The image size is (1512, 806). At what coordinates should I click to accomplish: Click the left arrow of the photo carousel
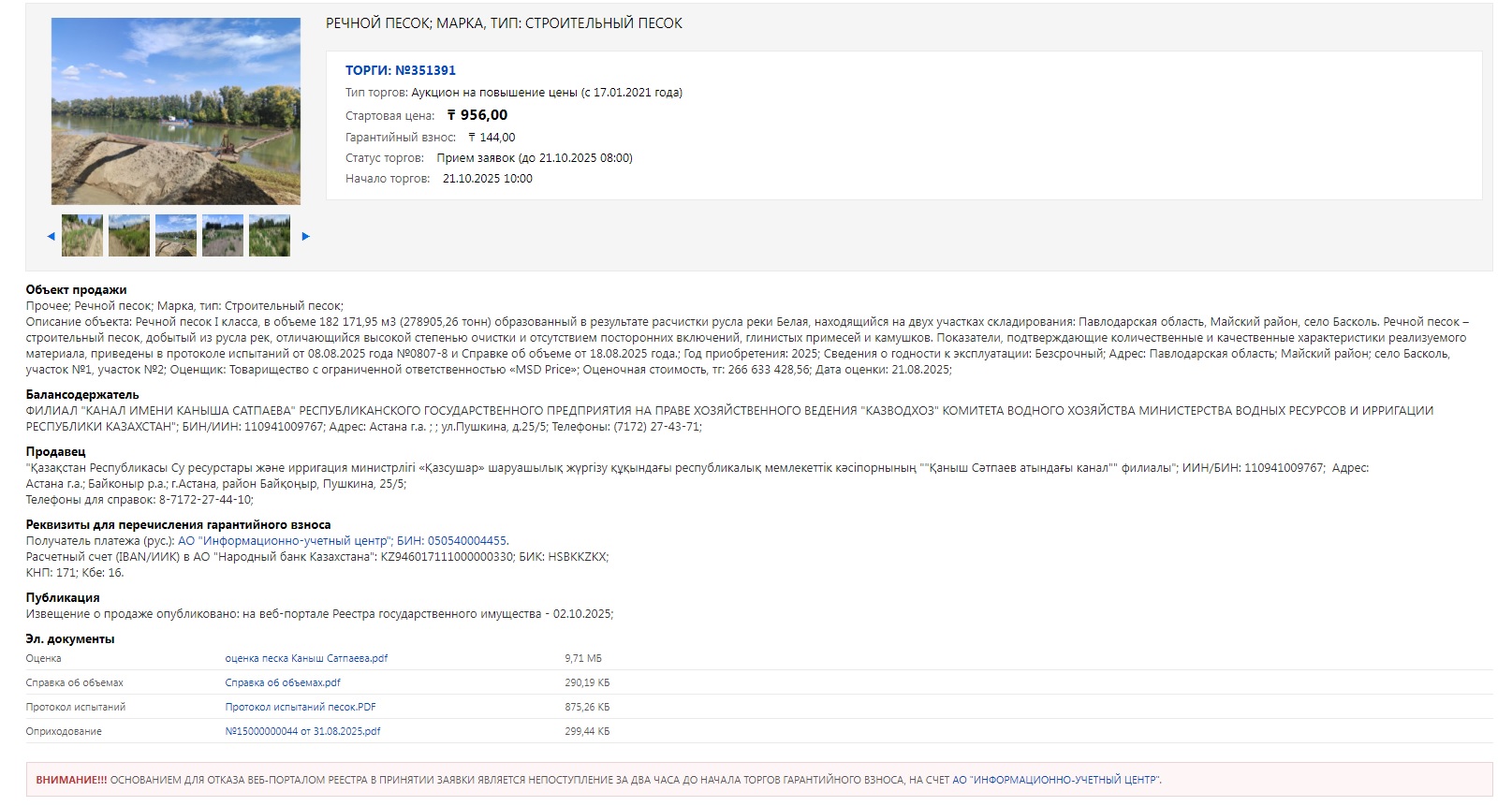(51, 236)
